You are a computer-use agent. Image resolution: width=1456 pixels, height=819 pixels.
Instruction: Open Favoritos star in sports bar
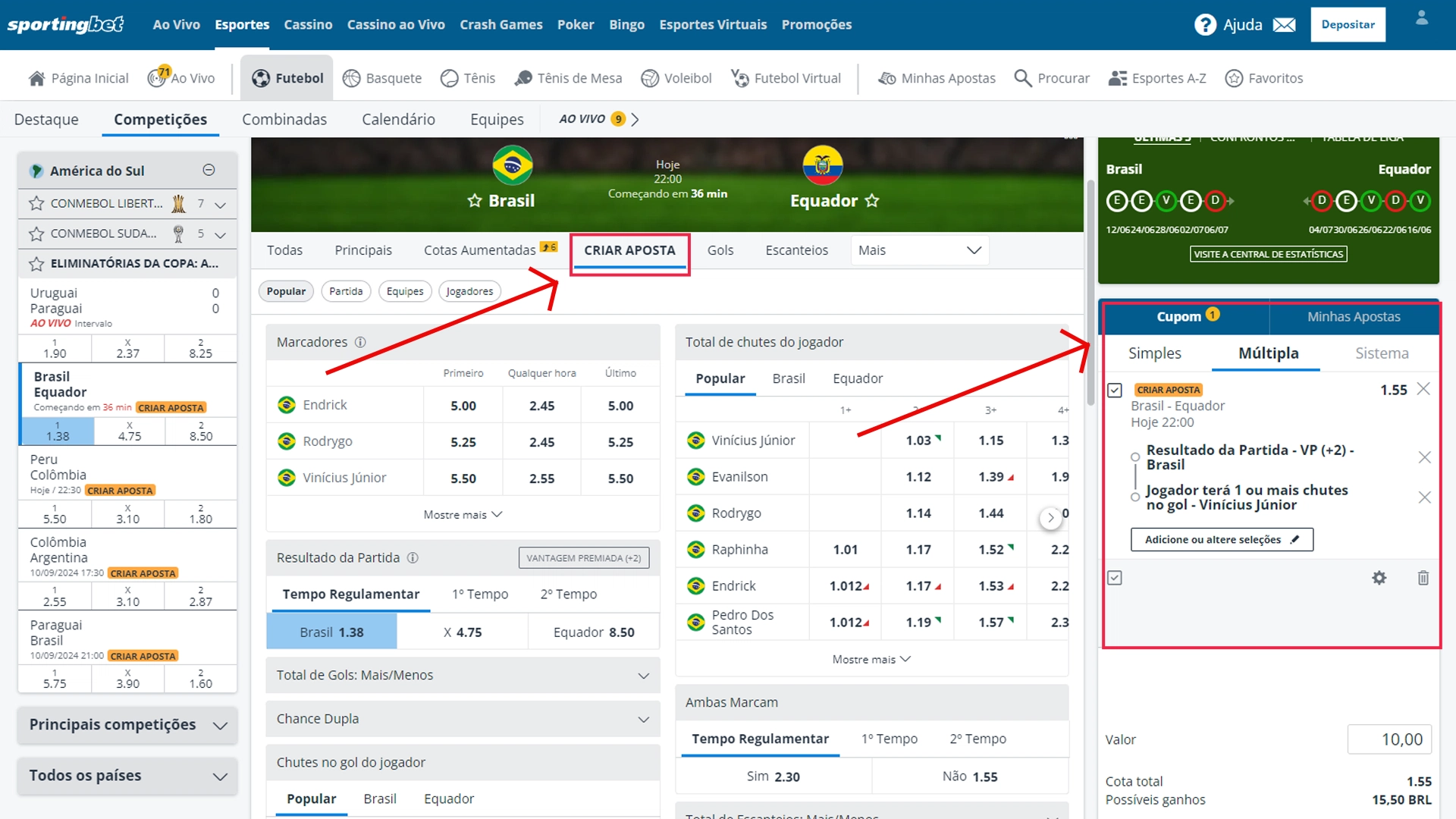point(1263,78)
